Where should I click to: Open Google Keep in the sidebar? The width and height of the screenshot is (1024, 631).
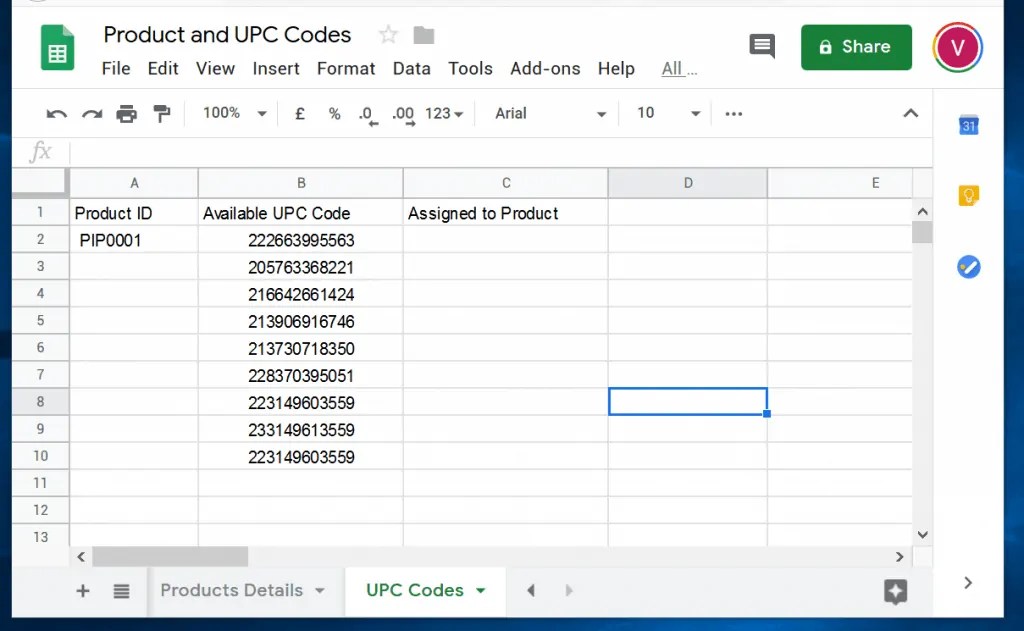(x=967, y=196)
